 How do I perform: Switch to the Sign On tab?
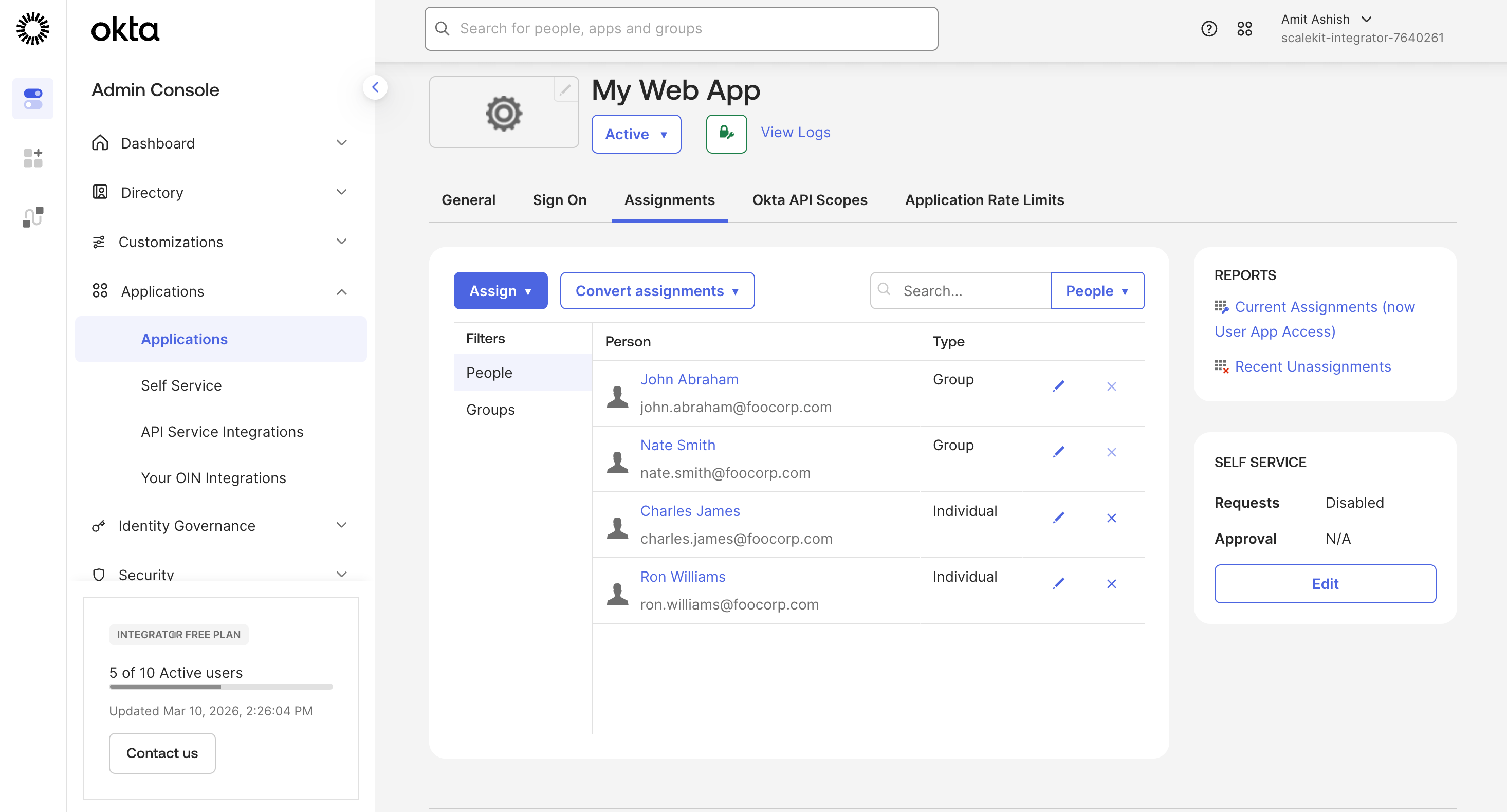(x=559, y=199)
